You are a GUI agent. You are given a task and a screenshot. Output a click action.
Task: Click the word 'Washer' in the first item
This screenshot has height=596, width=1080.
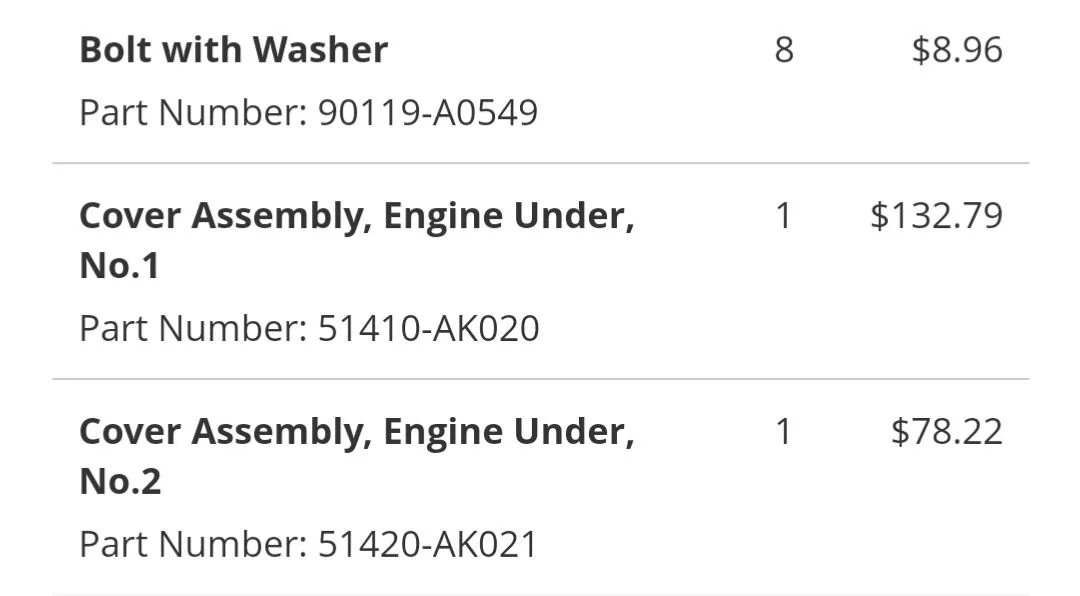pos(320,50)
